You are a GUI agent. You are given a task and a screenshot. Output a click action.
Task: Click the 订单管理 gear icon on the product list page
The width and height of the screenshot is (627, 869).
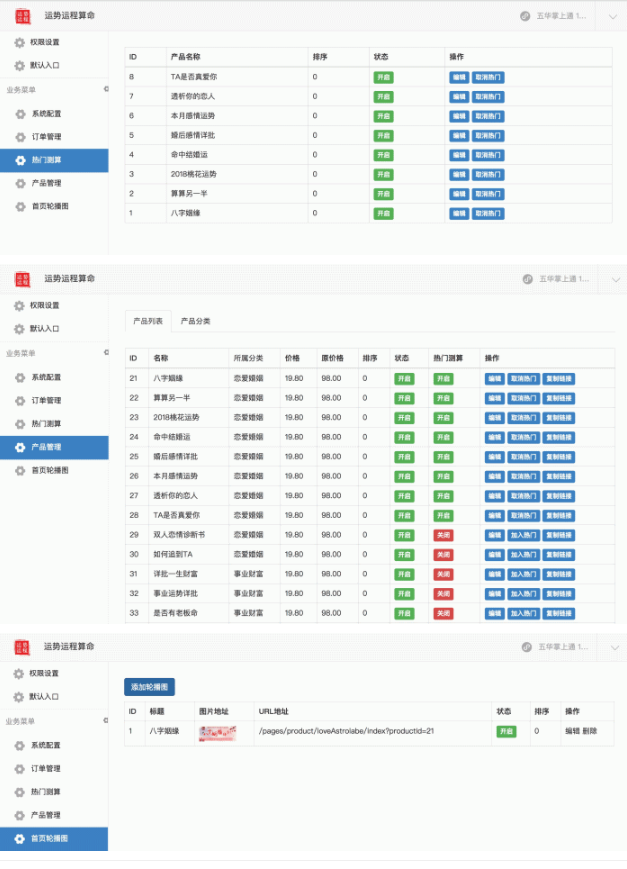(21, 401)
